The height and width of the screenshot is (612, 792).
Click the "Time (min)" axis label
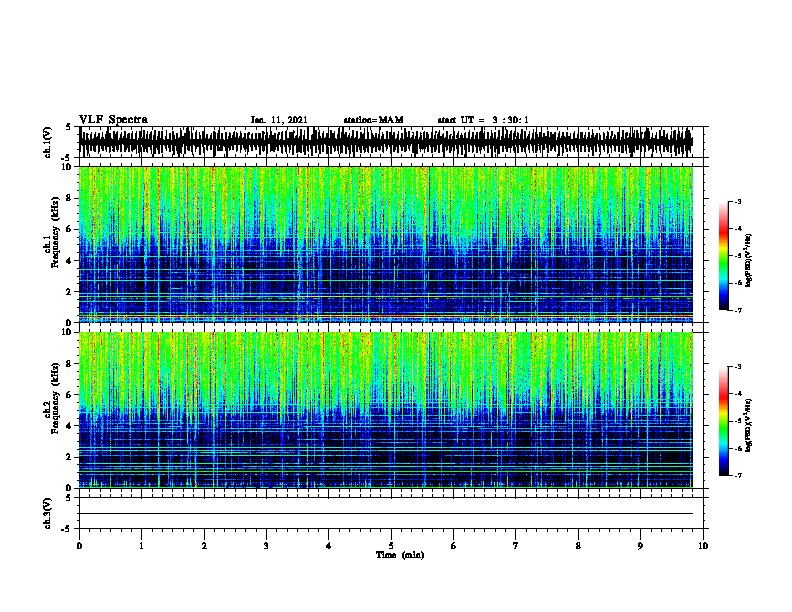pyautogui.click(x=400, y=555)
